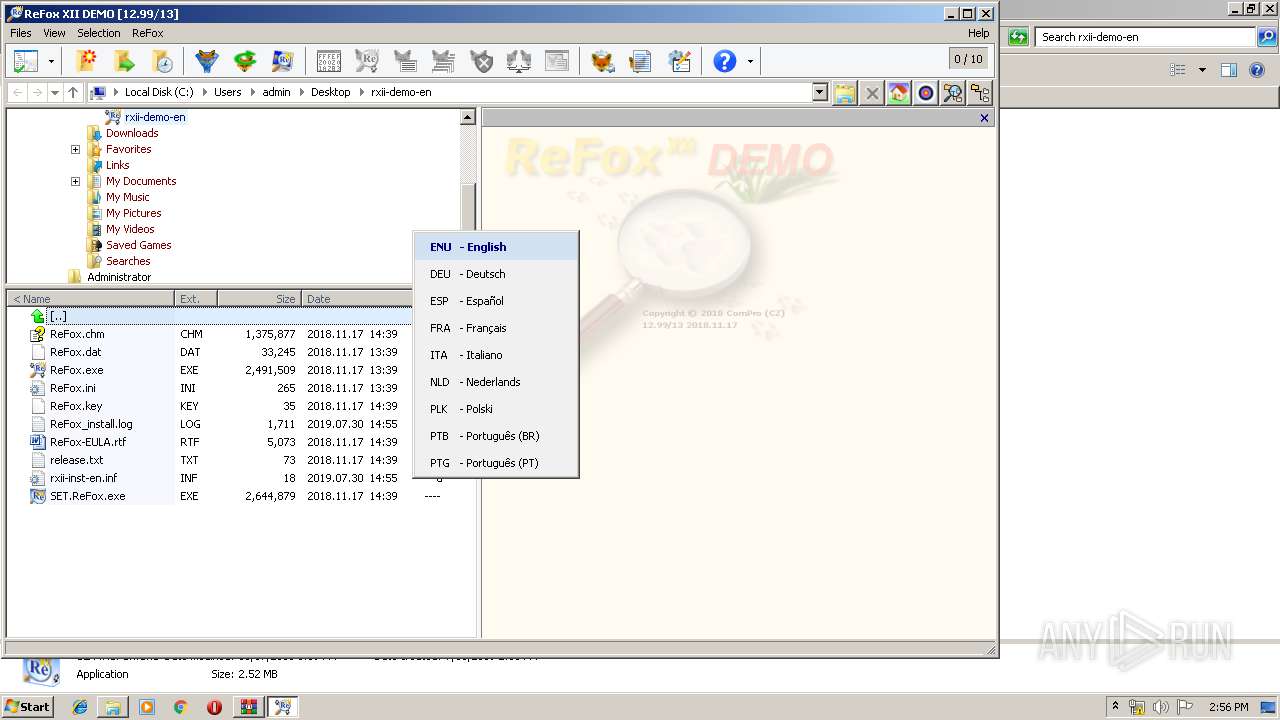Click the folder with clock history icon
Viewport: 1280px width, 720px height.
tap(162, 62)
